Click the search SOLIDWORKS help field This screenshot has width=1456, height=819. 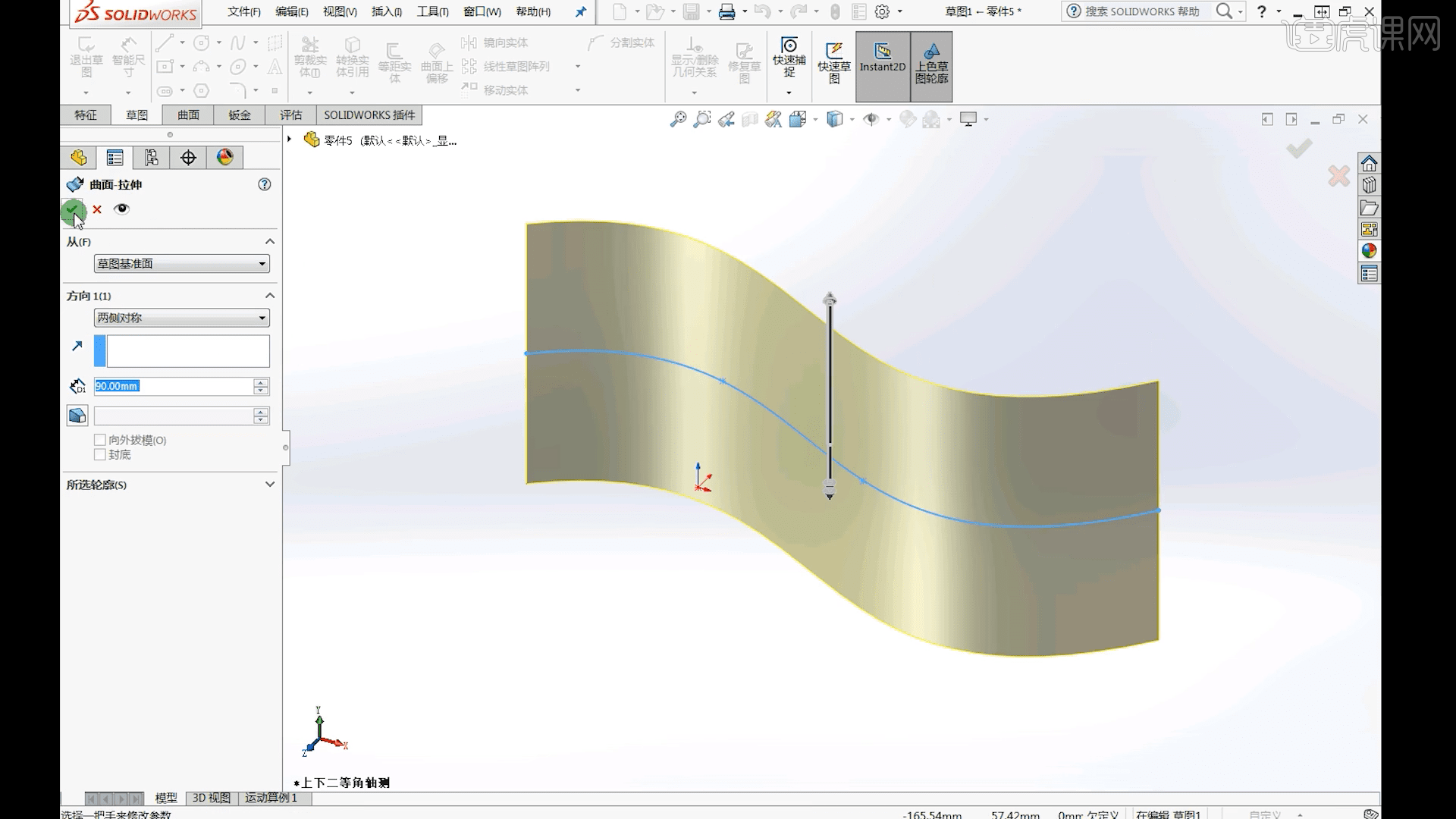(x=1144, y=11)
